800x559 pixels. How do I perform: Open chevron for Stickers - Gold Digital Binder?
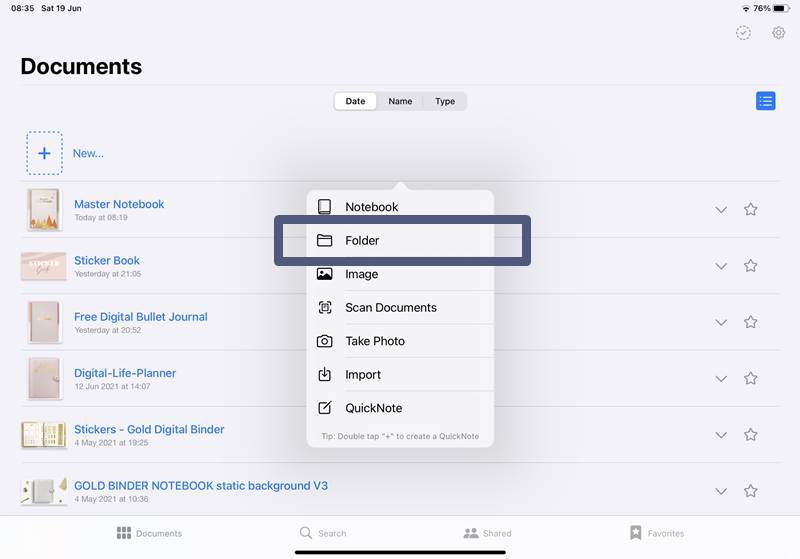click(720, 435)
